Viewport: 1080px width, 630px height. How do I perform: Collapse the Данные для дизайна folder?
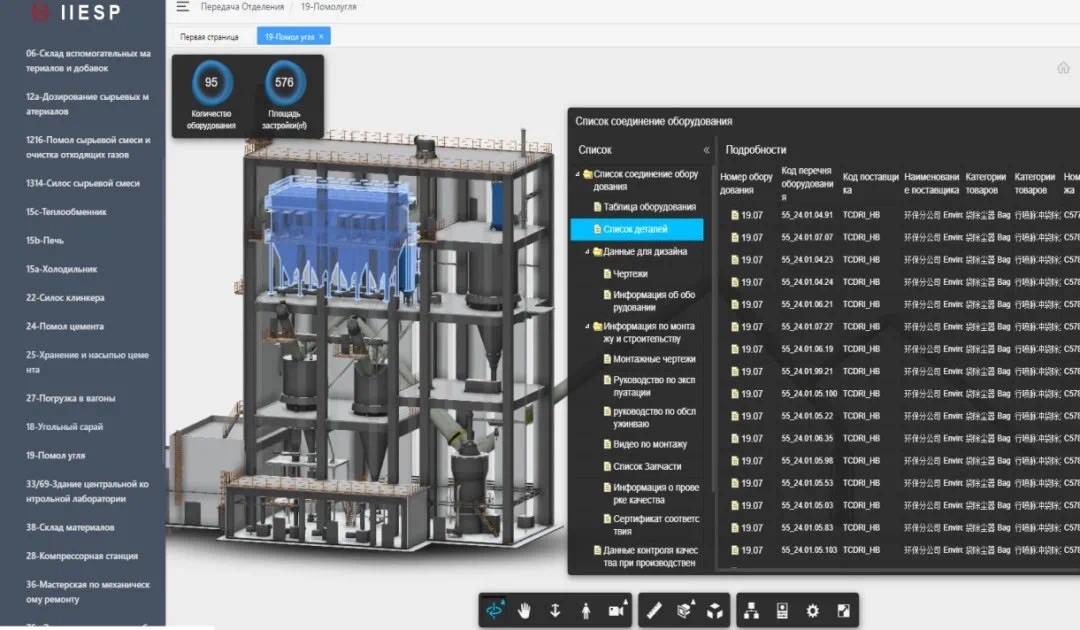click(588, 252)
